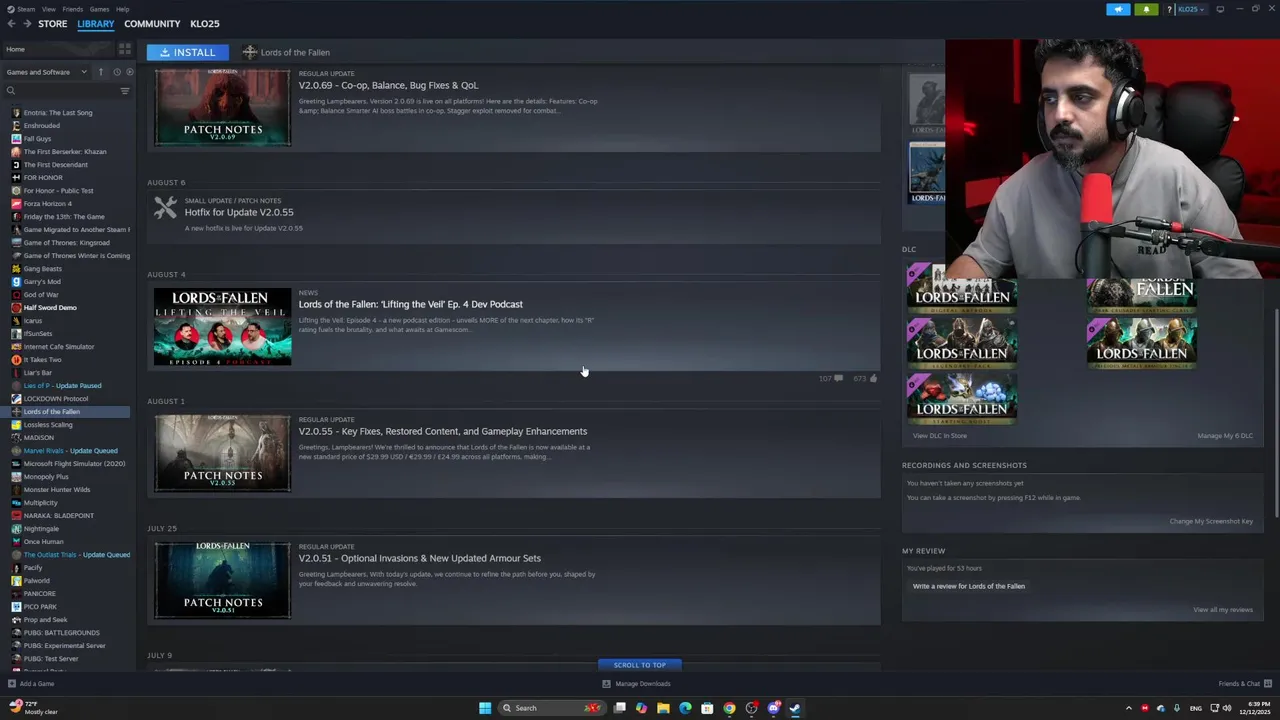Image resolution: width=1280 pixels, height=720 pixels.
Task: Open the V2.0.55 patch notes thumbnail
Action: 223,454
